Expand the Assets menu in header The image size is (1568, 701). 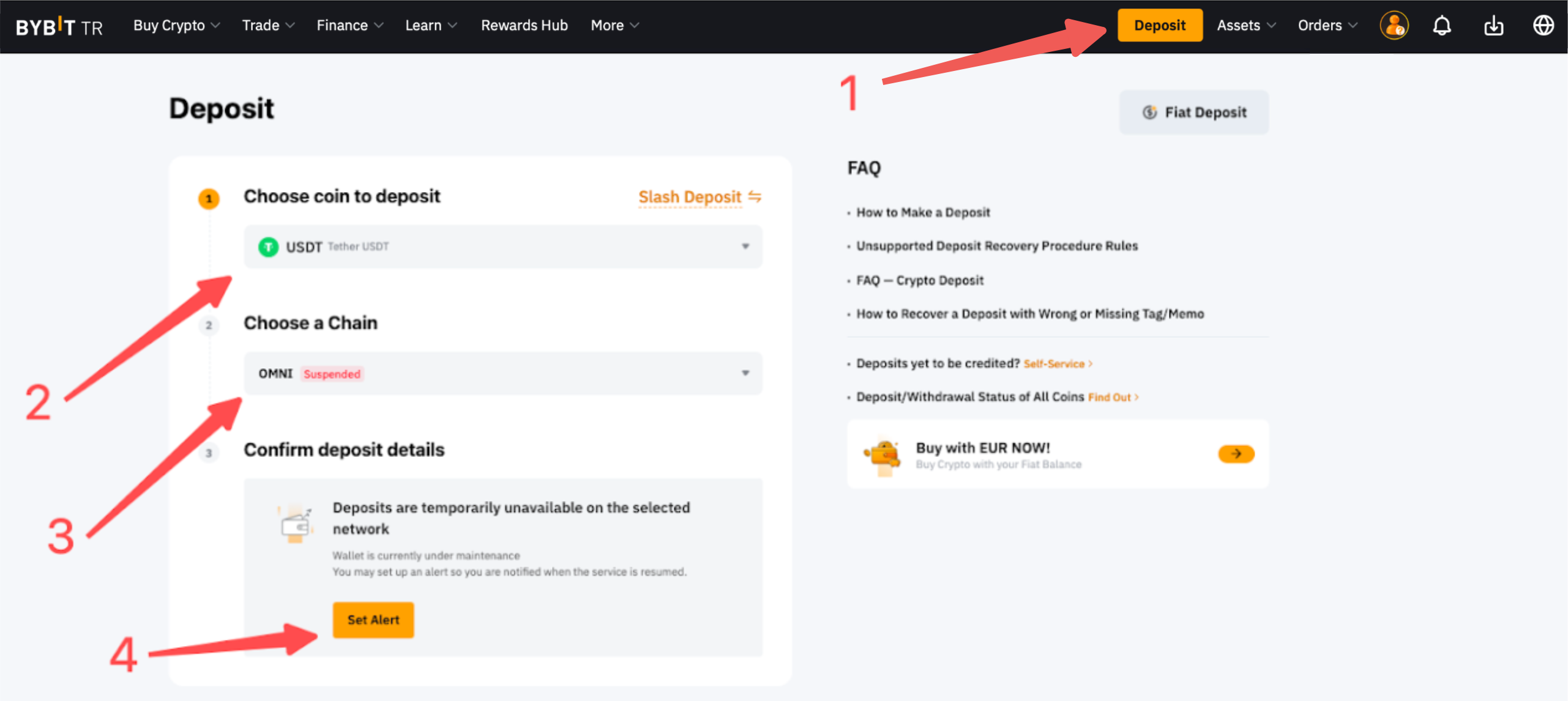(1245, 26)
